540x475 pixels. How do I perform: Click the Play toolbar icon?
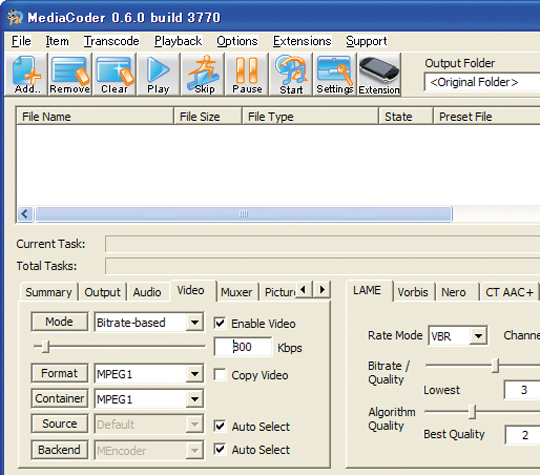click(x=158, y=74)
